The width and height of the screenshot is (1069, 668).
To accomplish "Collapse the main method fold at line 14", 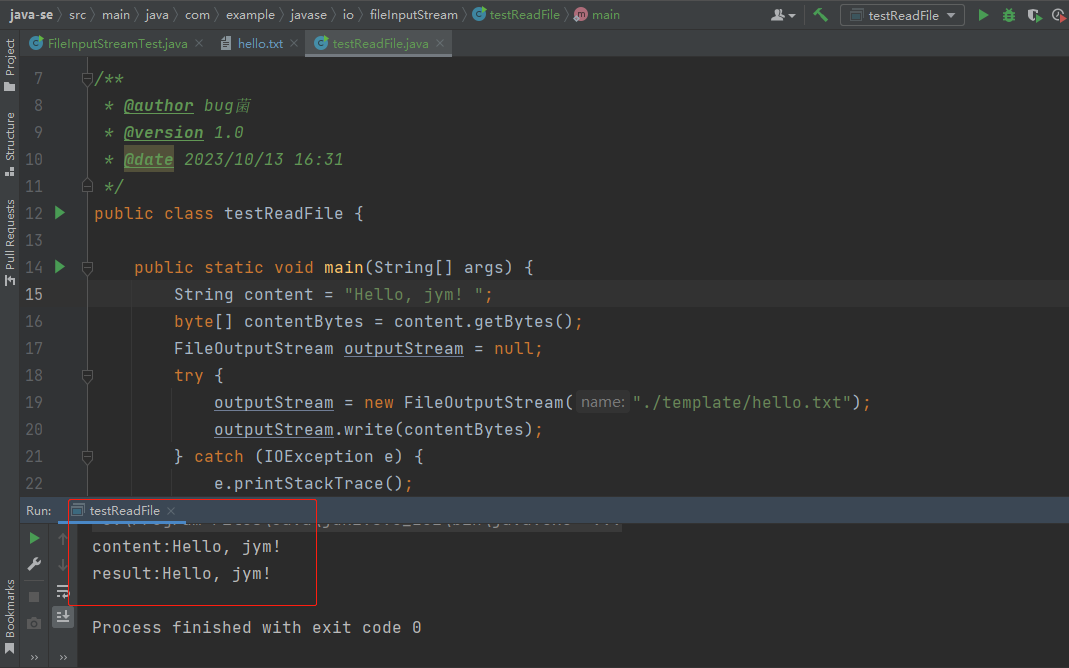I will click(87, 268).
